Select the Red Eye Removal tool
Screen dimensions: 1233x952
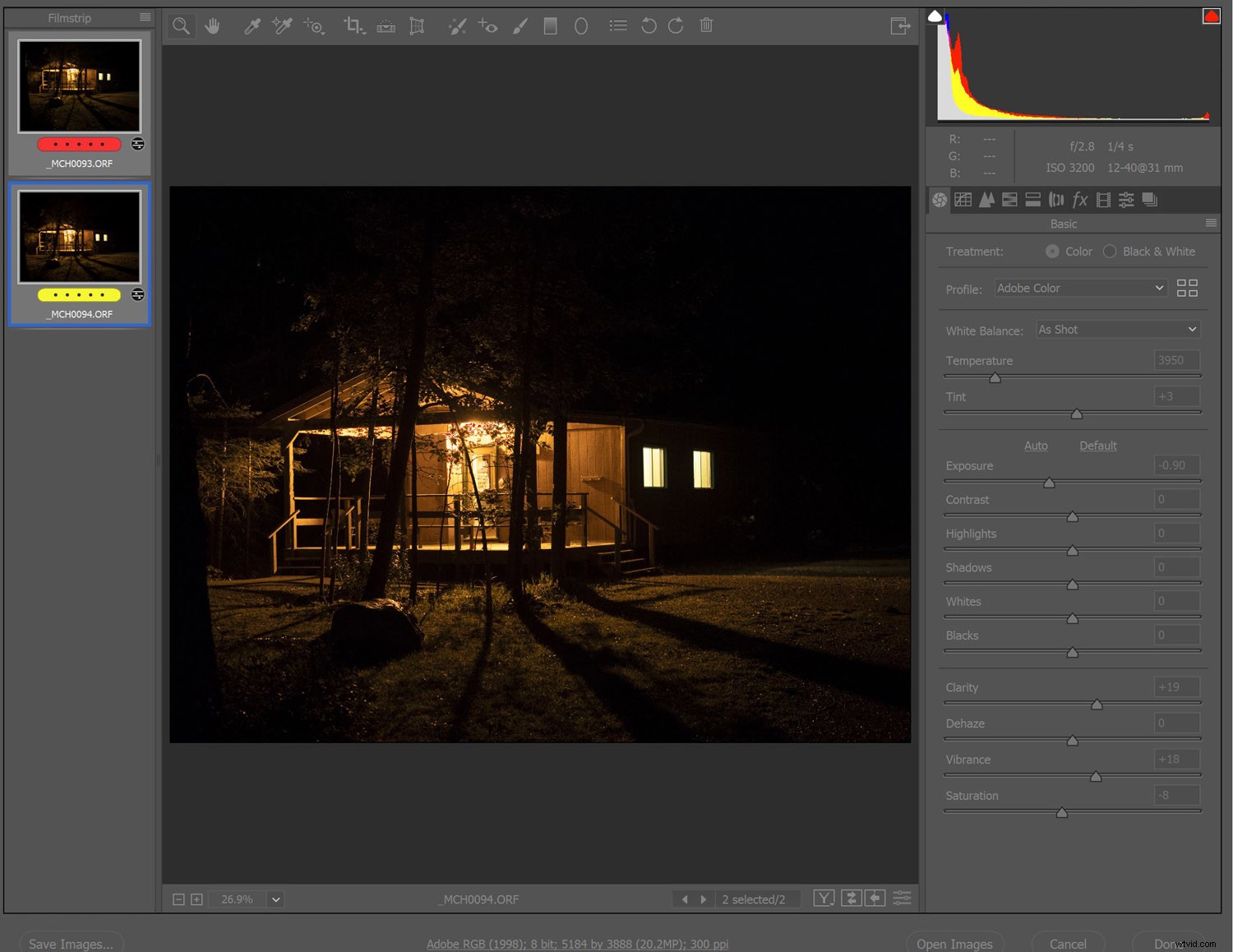tap(487, 25)
